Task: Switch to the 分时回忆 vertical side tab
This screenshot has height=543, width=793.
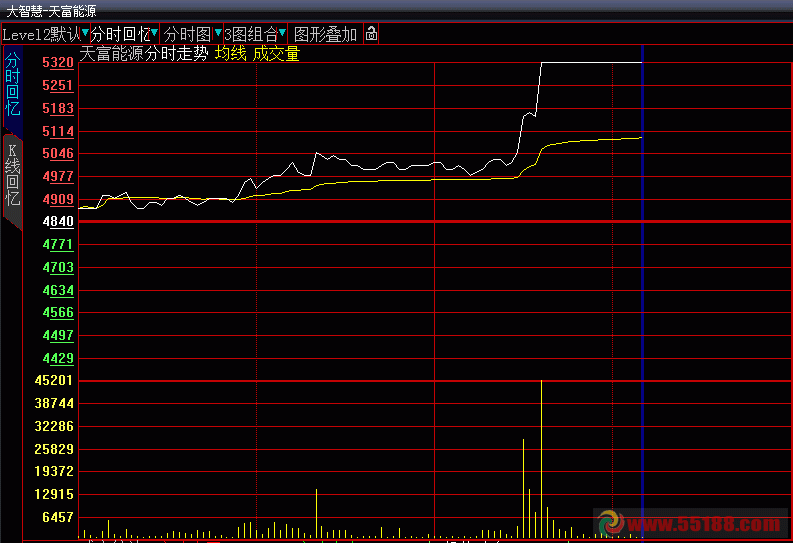Action: point(13,84)
